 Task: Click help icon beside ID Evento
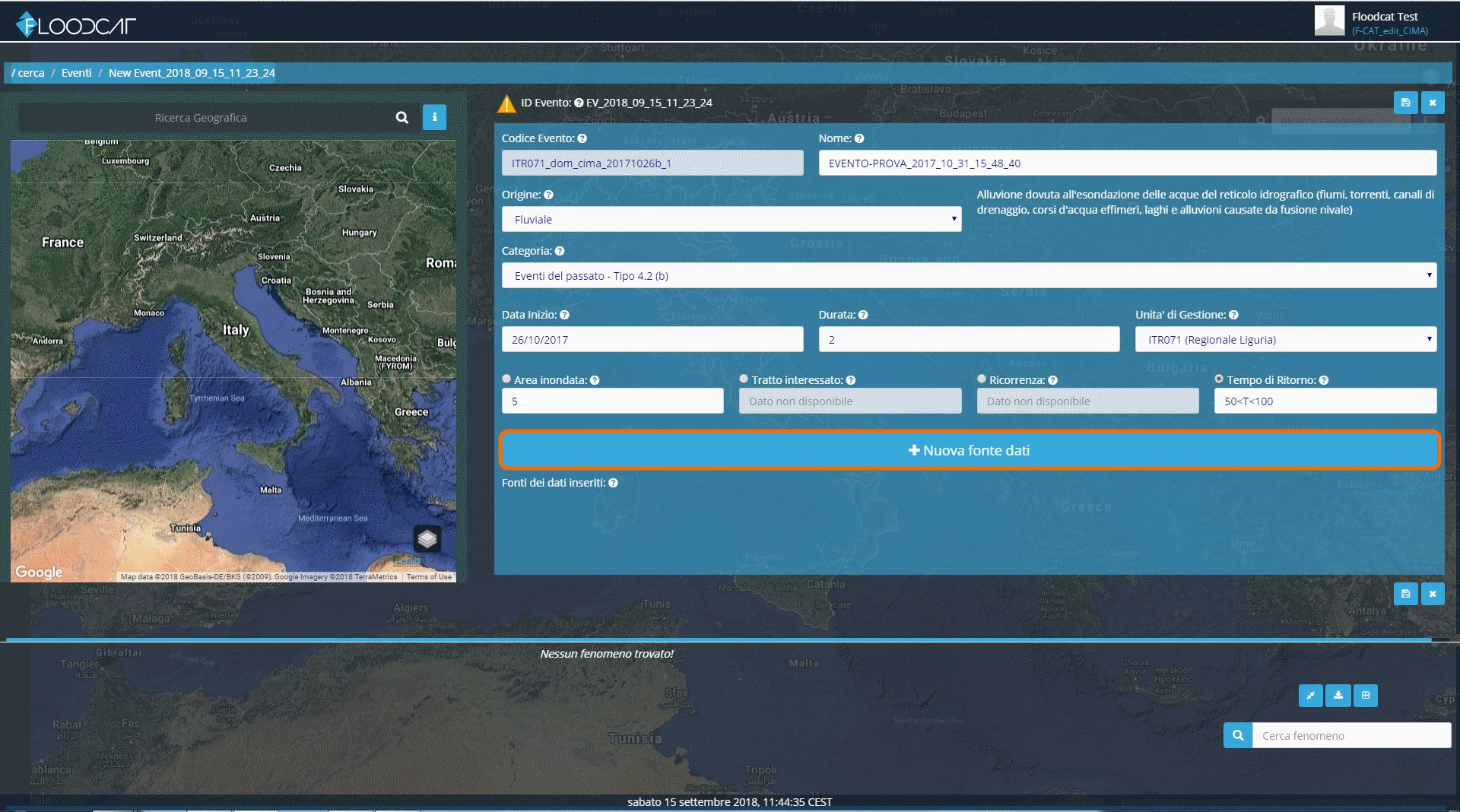coord(579,103)
